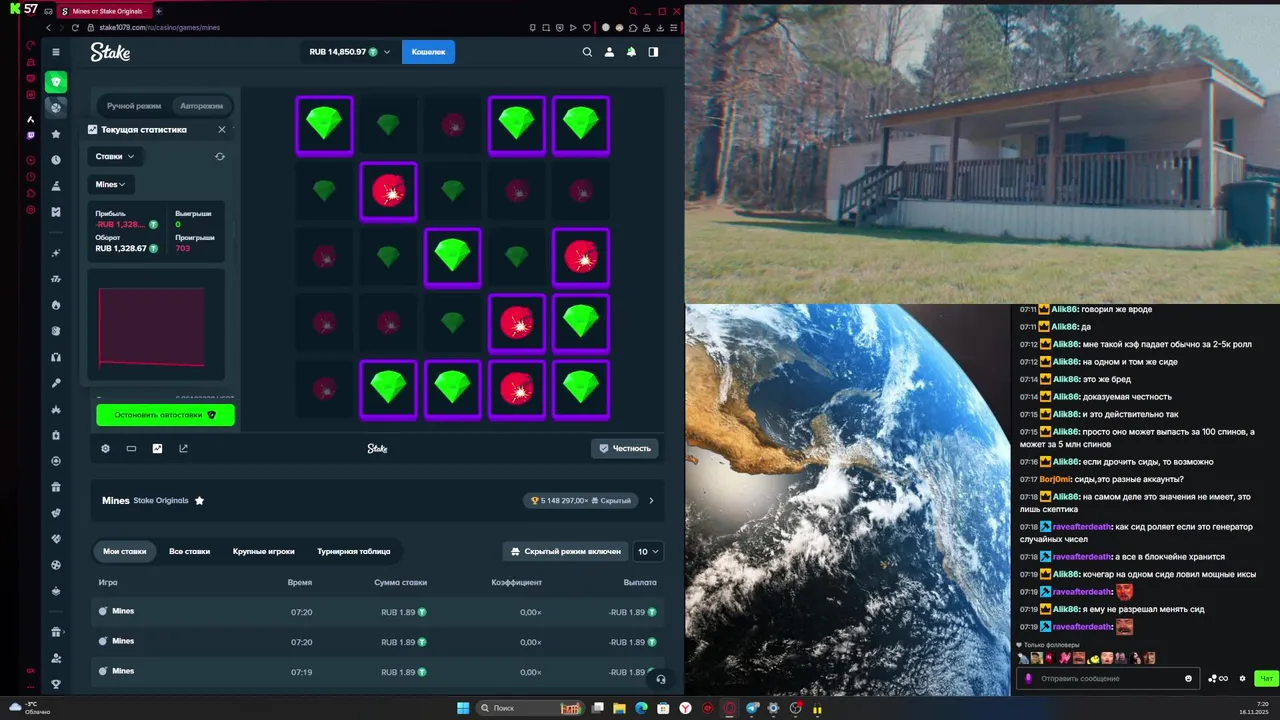Open the green shield casino sidebar icon

(56, 82)
